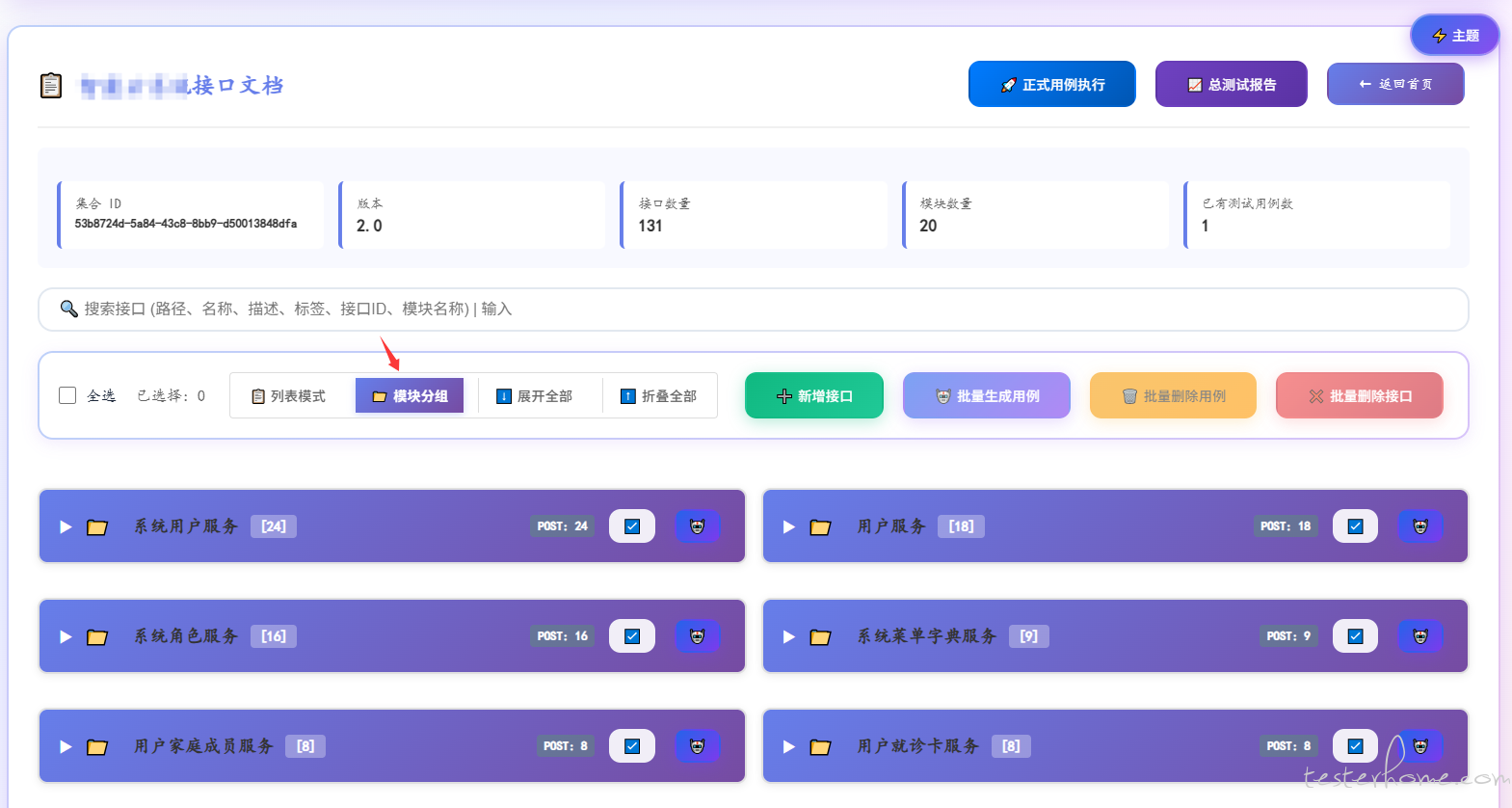Screen dimensions: 1512x808
Task: Toggle checkbox for 系统用户服务 module
Action: (x=632, y=526)
